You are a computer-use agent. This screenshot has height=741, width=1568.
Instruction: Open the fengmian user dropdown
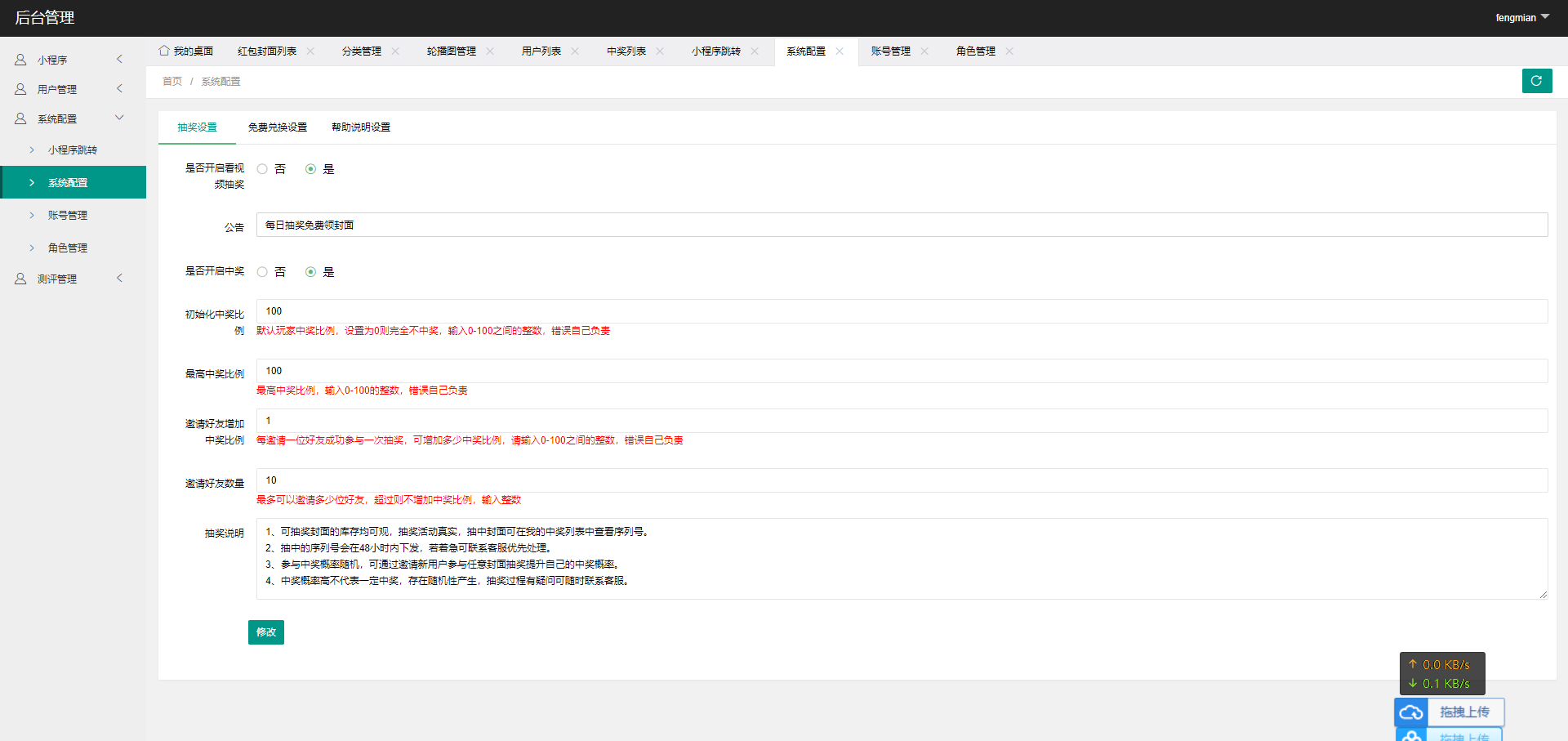tap(1522, 17)
